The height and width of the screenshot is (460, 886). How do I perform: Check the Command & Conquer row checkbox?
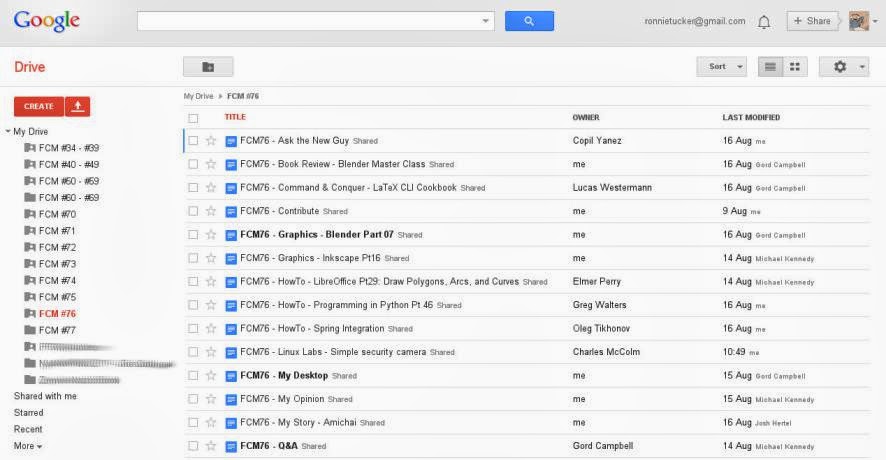pyautogui.click(x=193, y=188)
